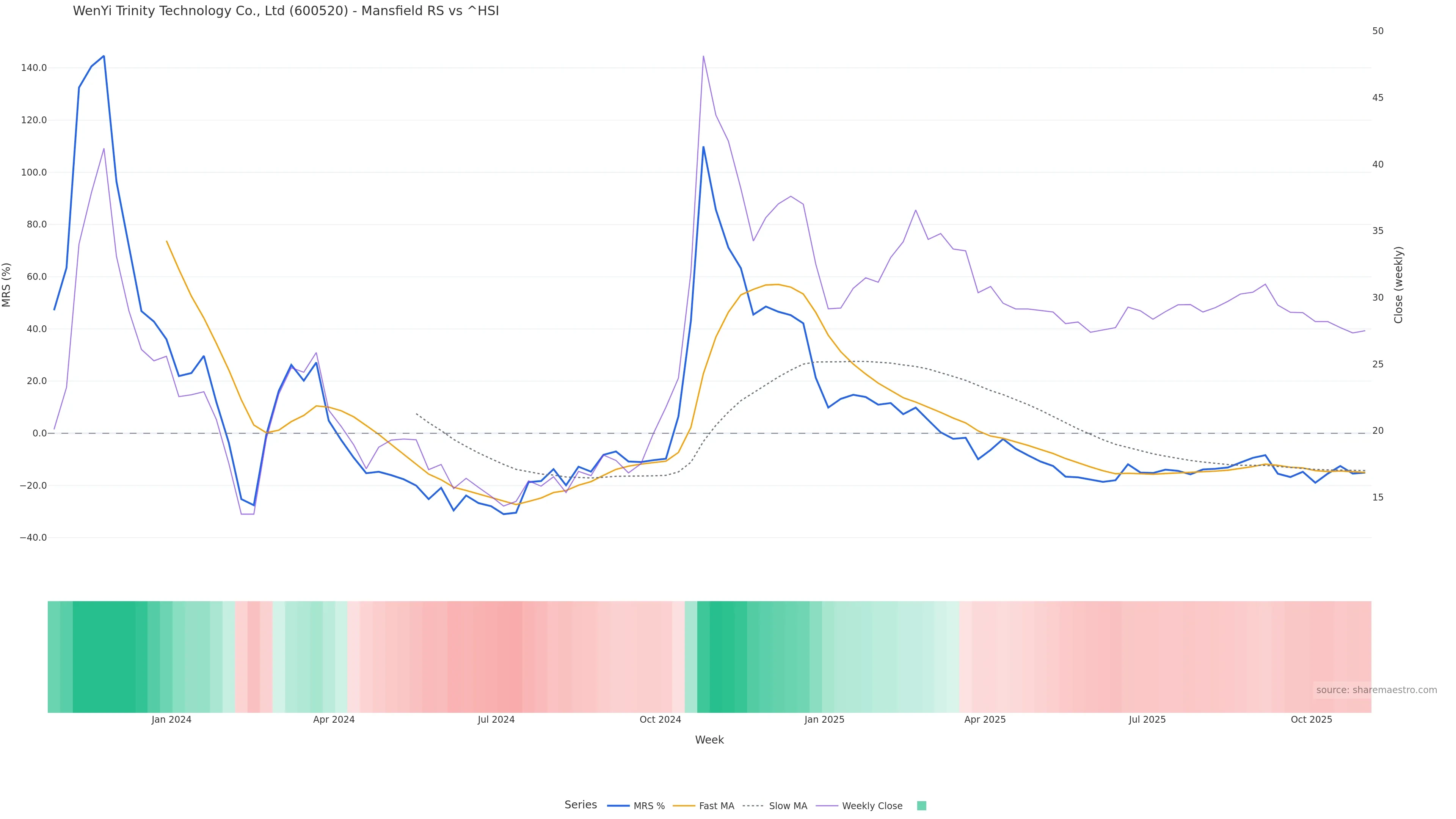Select the Apr 2025 tick label
Screen dimensions: 1456x819
click(985, 720)
